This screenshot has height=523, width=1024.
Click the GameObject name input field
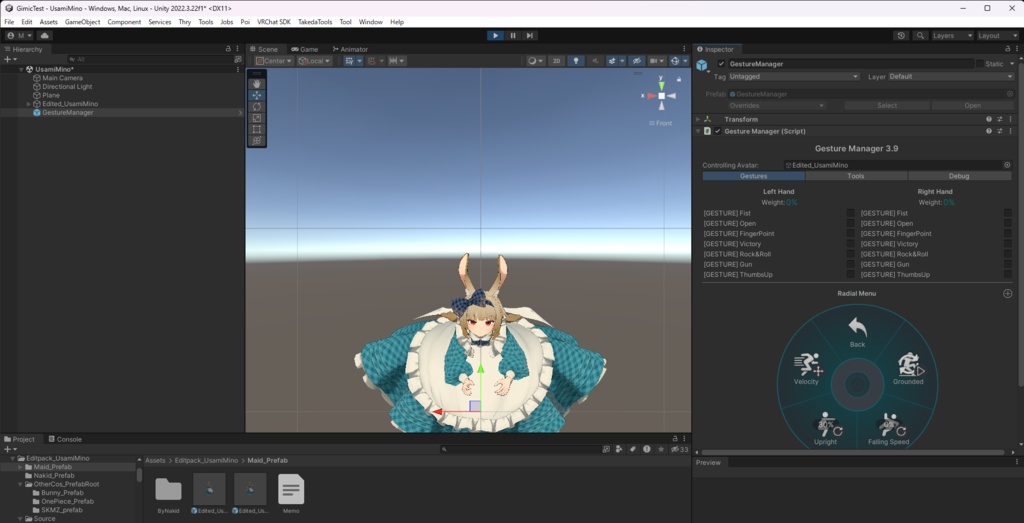(x=850, y=63)
